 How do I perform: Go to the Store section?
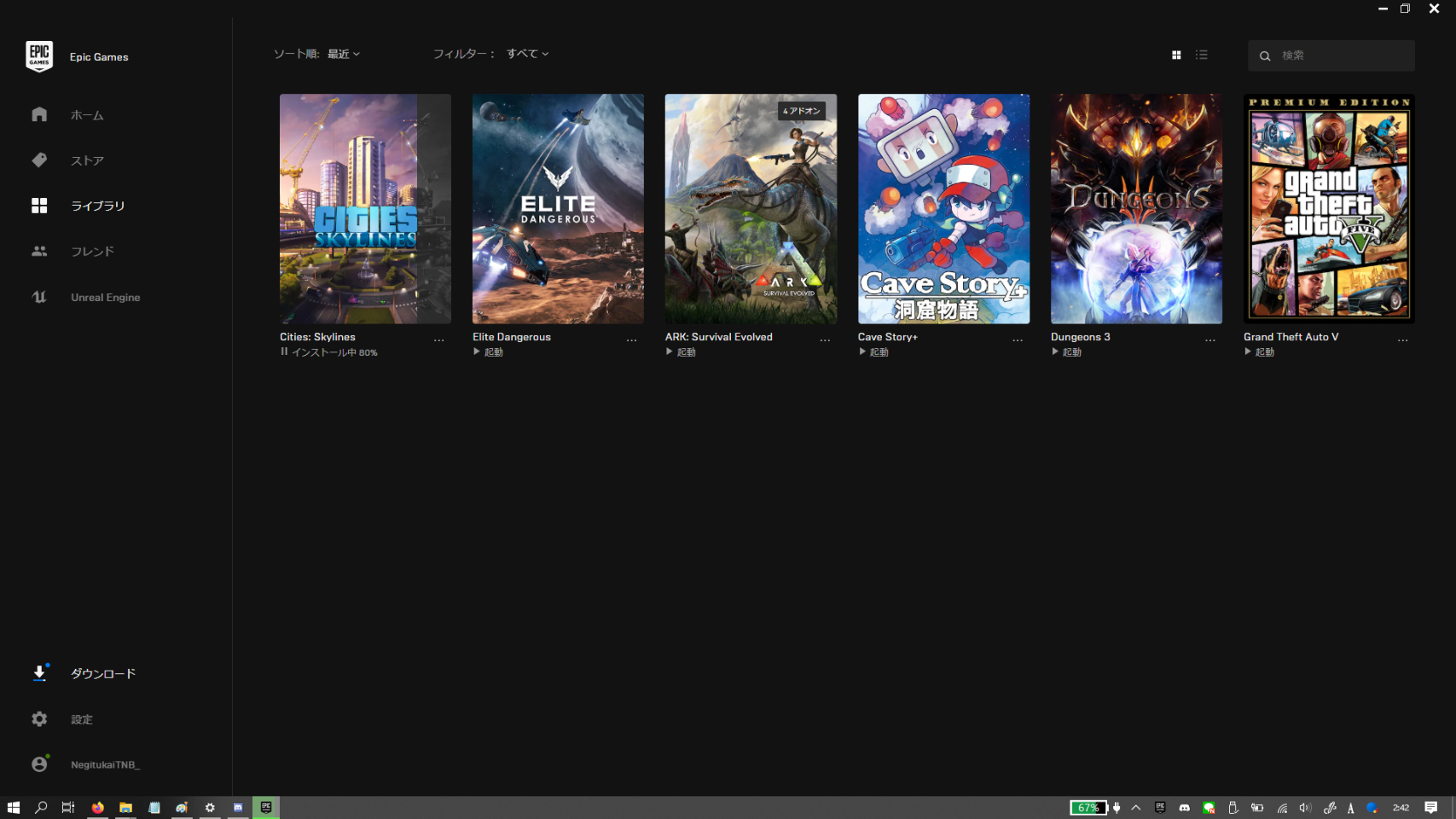click(39, 160)
